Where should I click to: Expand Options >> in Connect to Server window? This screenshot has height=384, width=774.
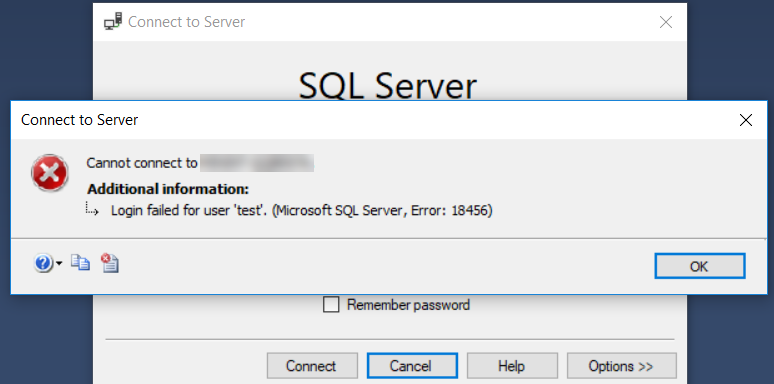tap(621, 366)
